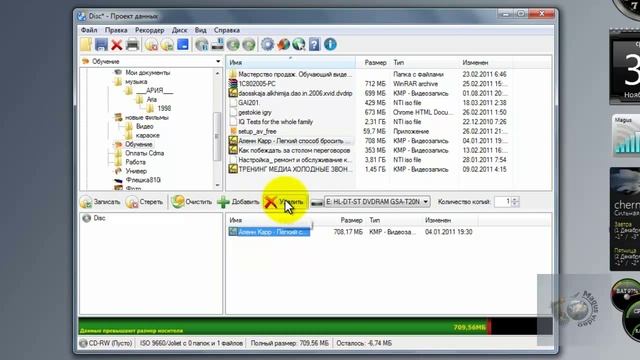
Task: Select the караоке folder in tree
Action: (147, 136)
